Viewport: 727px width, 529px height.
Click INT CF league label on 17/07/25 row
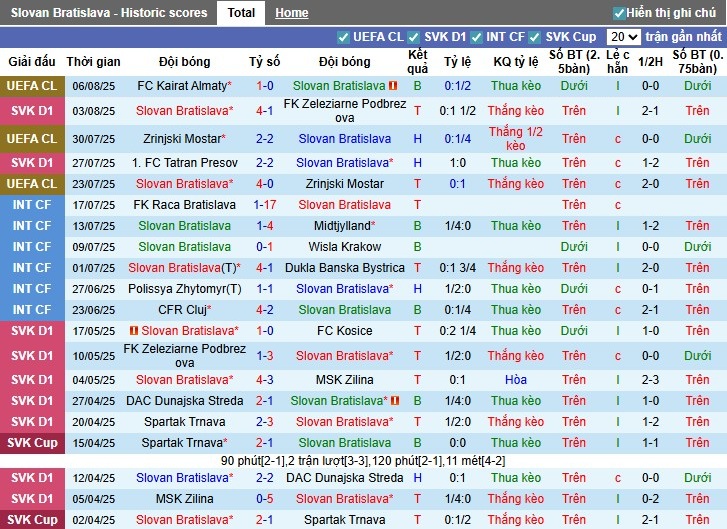pos(32,204)
